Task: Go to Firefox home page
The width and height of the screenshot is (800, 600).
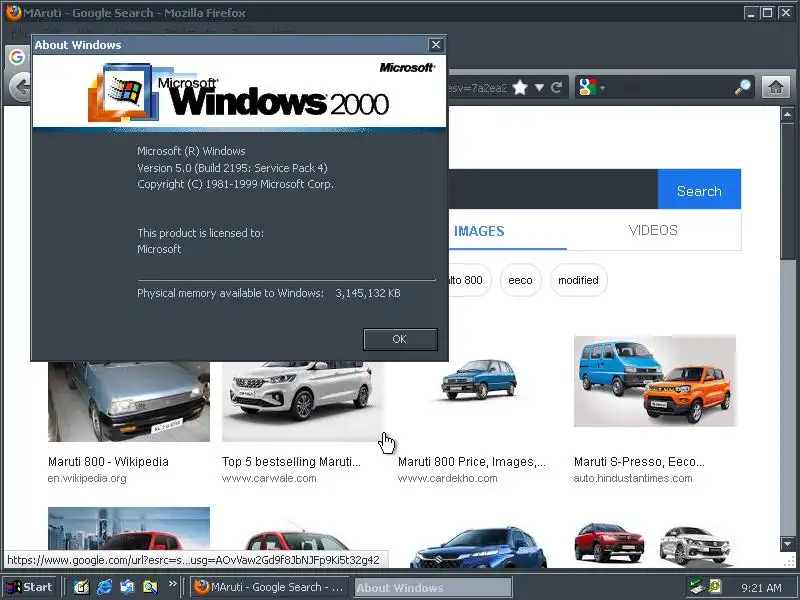Action: pos(776,88)
